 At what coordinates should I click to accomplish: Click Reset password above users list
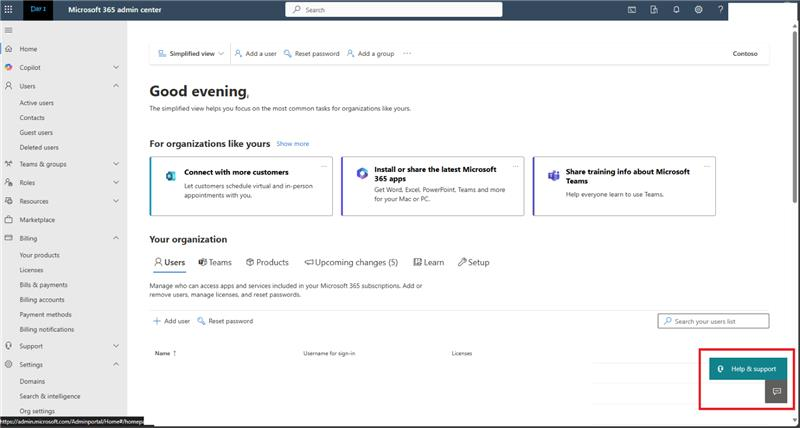point(225,321)
